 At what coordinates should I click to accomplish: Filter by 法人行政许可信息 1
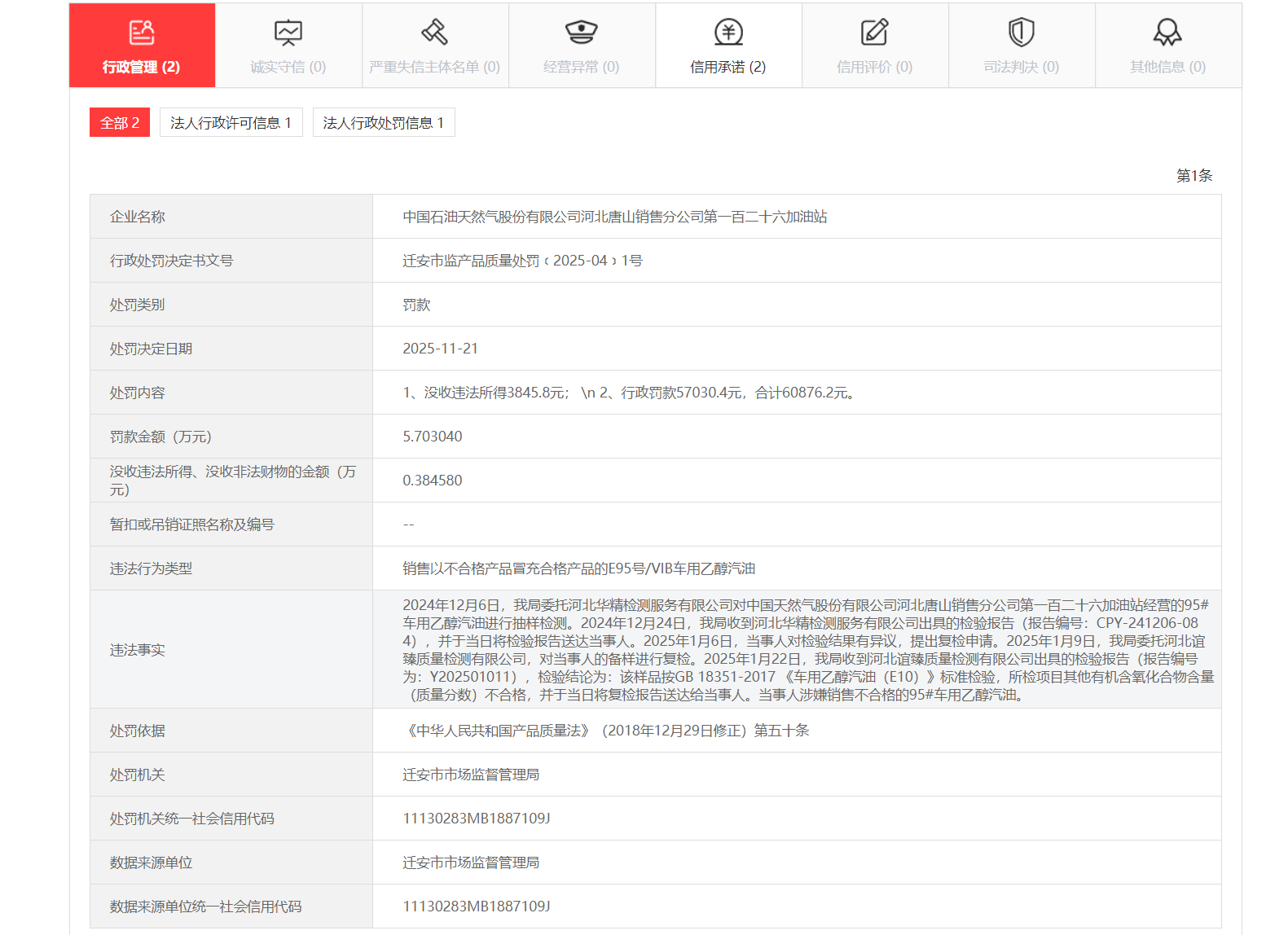coord(231,123)
